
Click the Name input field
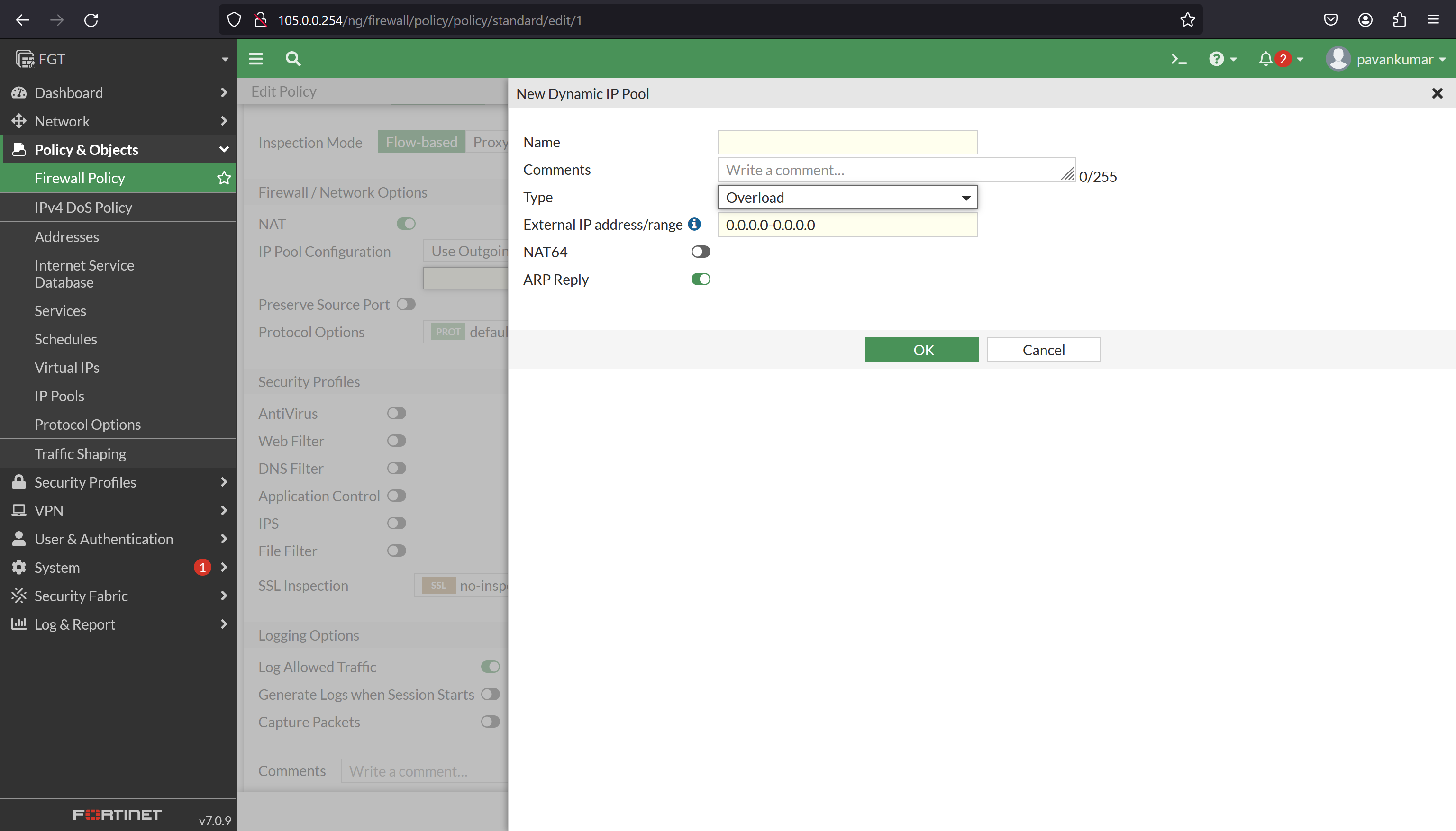847,142
